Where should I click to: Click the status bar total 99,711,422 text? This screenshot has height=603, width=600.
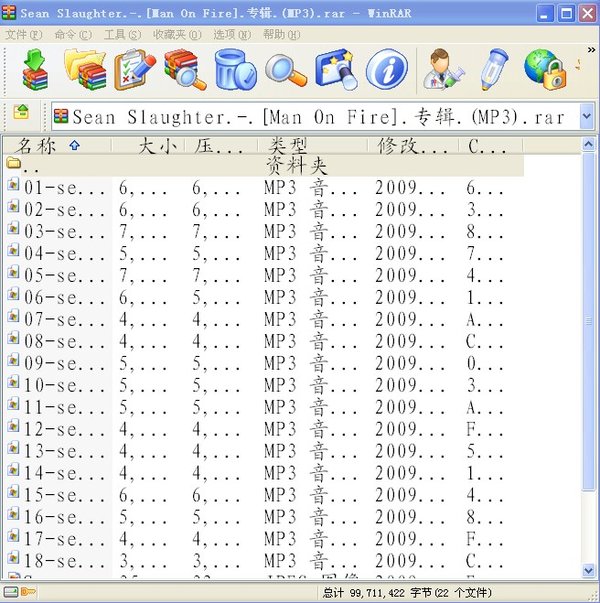click(407, 593)
